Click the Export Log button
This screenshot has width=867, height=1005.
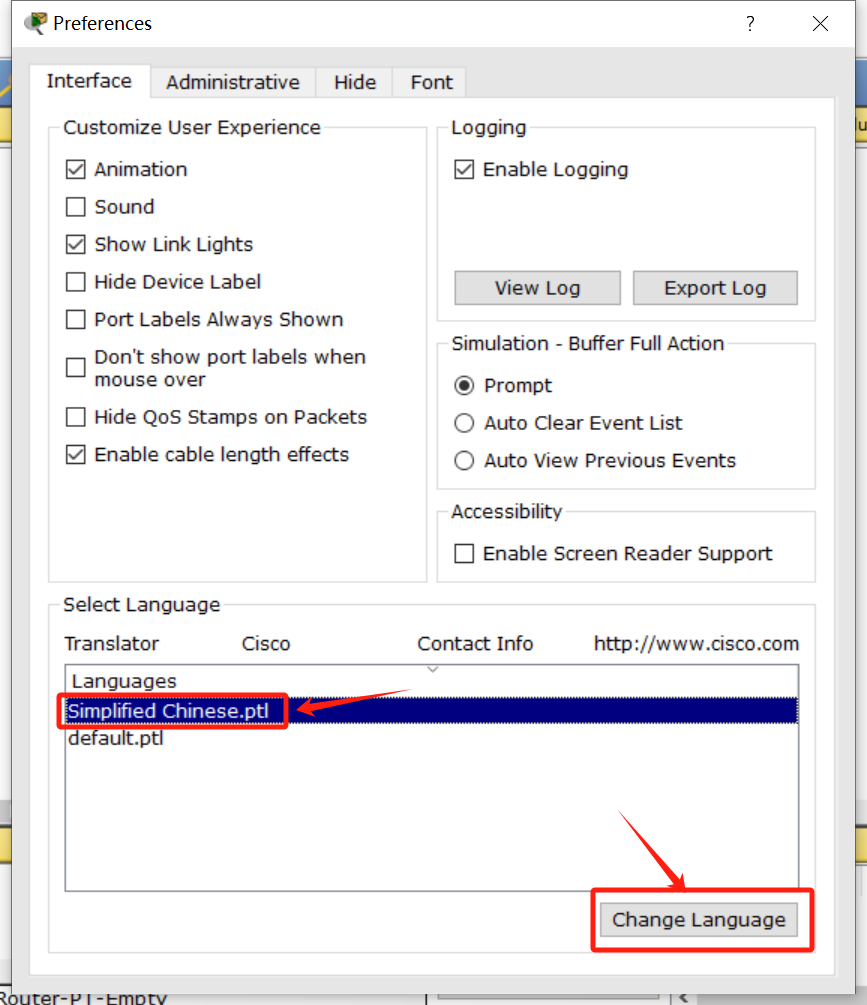pyautogui.click(x=715, y=288)
